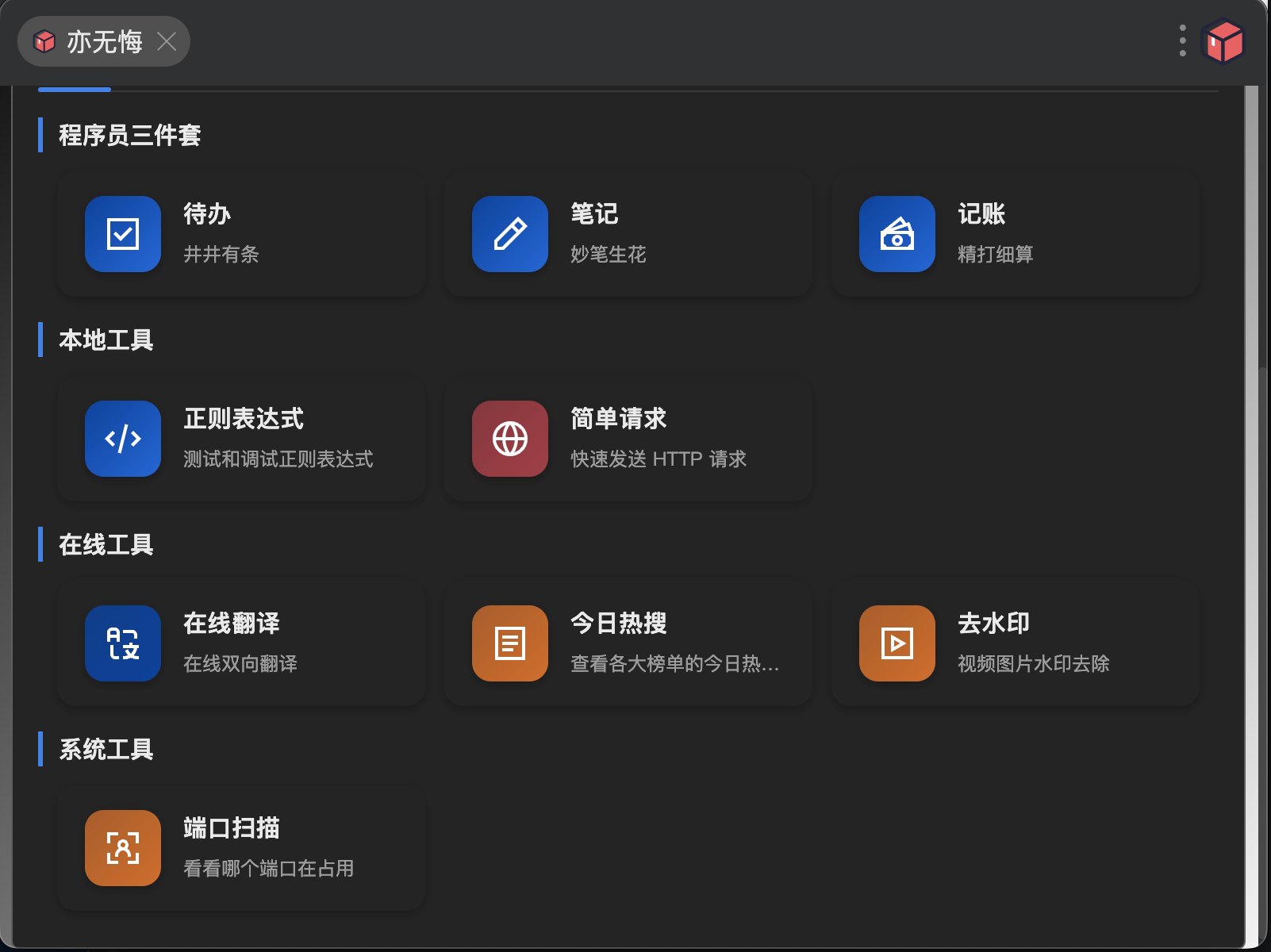The image size is (1271, 952).
Task: Open the 正则表达式 code icon
Action: tap(123, 439)
